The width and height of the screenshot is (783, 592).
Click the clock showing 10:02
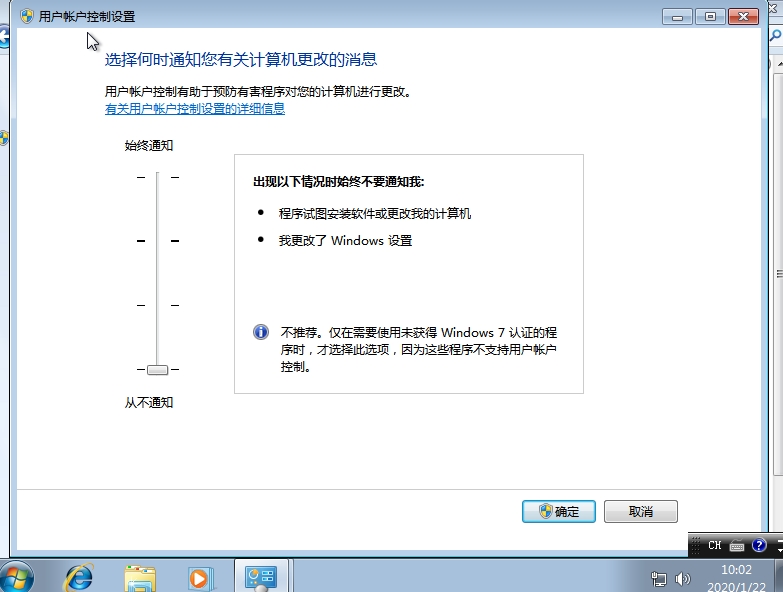pos(736,570)
